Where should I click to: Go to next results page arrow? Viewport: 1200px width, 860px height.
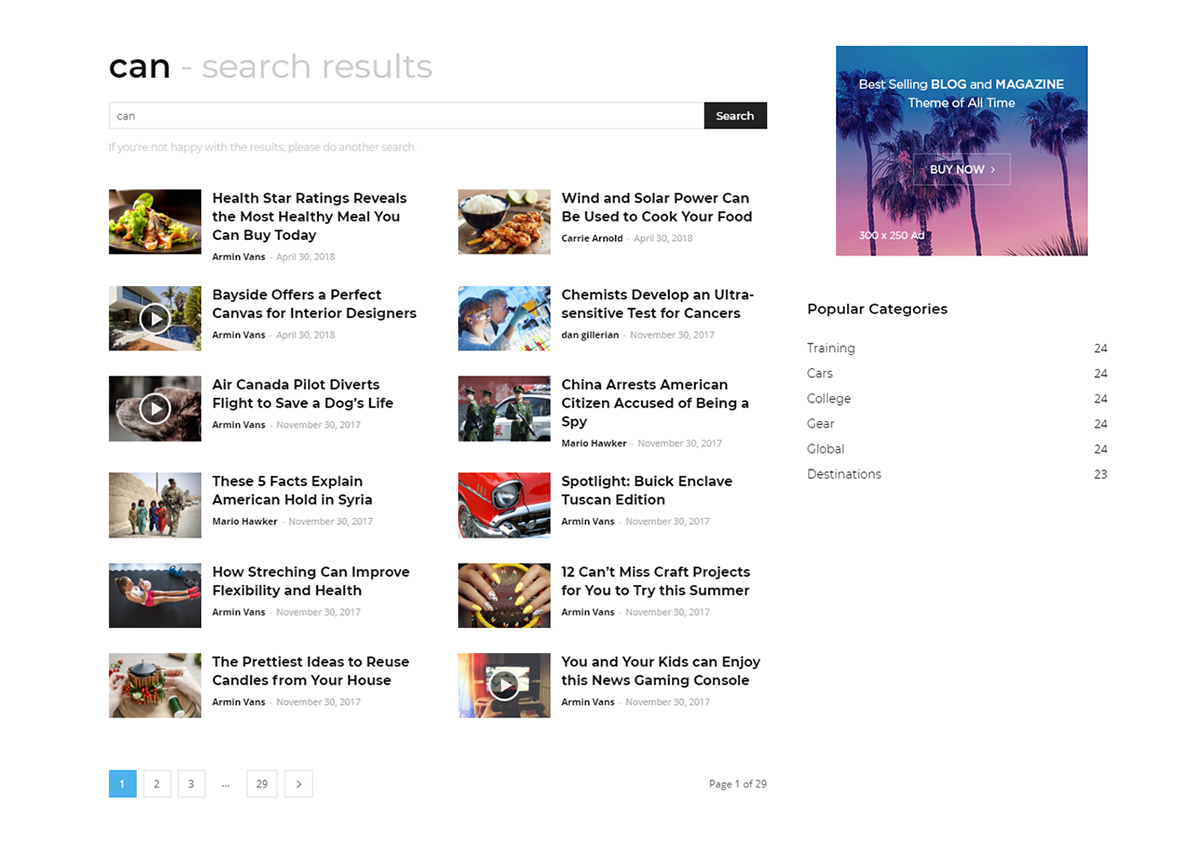[x=298, y=784]
